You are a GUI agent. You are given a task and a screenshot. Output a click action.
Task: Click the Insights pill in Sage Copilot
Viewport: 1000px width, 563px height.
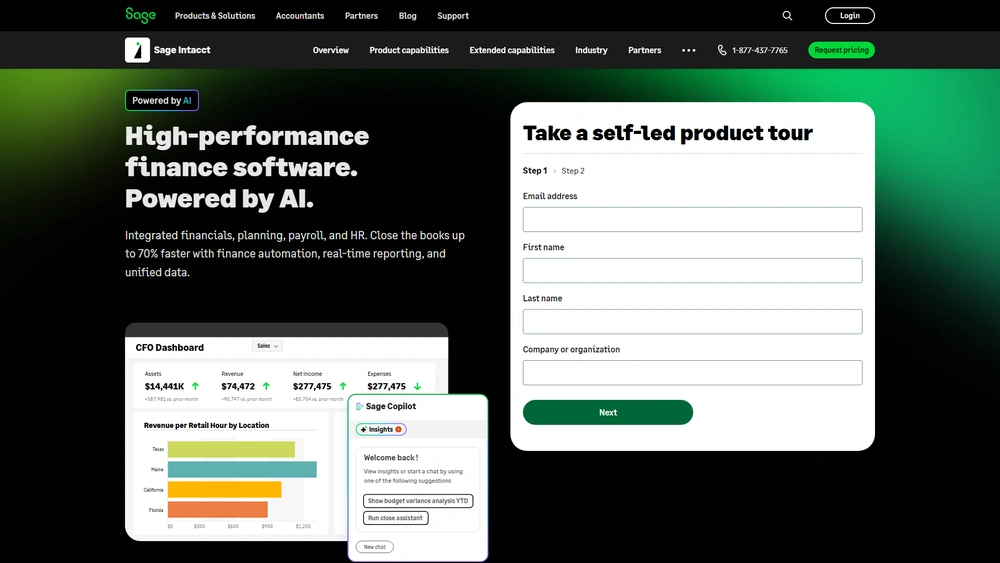click(381, 429)
